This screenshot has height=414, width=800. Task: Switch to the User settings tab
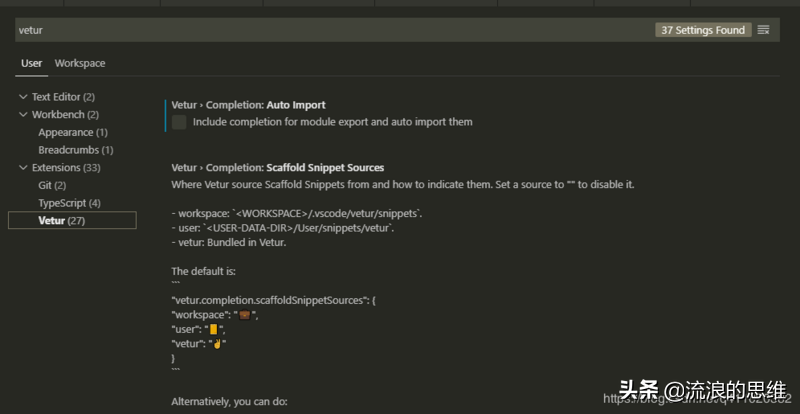[x=32, y=63]
